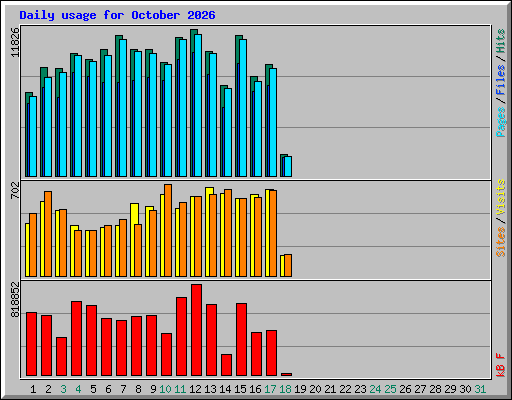Click the tallest cyan bar for day 12
The image size is (512, 400).
point(198,105)
